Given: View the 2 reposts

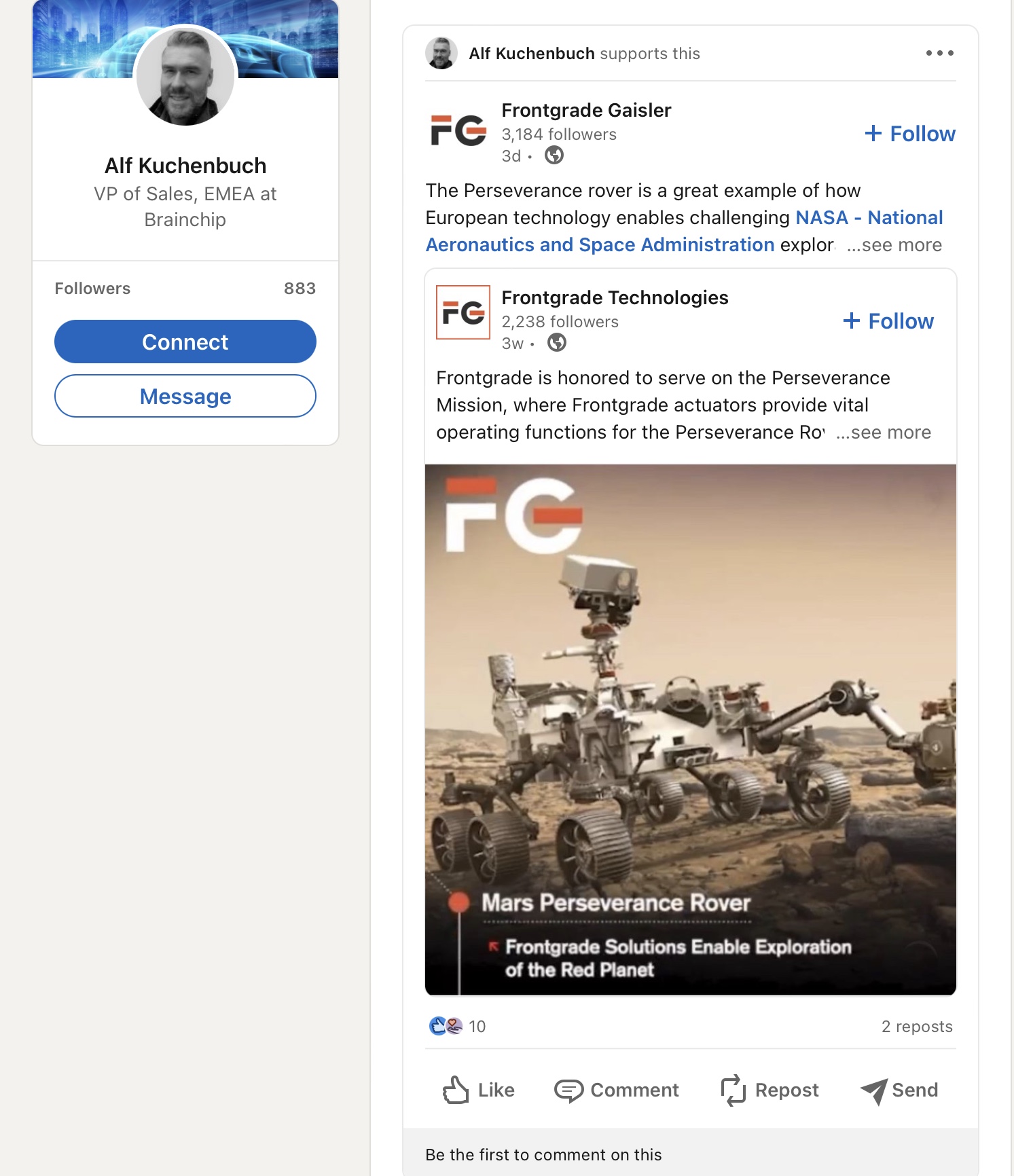Looking at the screenshot, I should coord(917,1027).
